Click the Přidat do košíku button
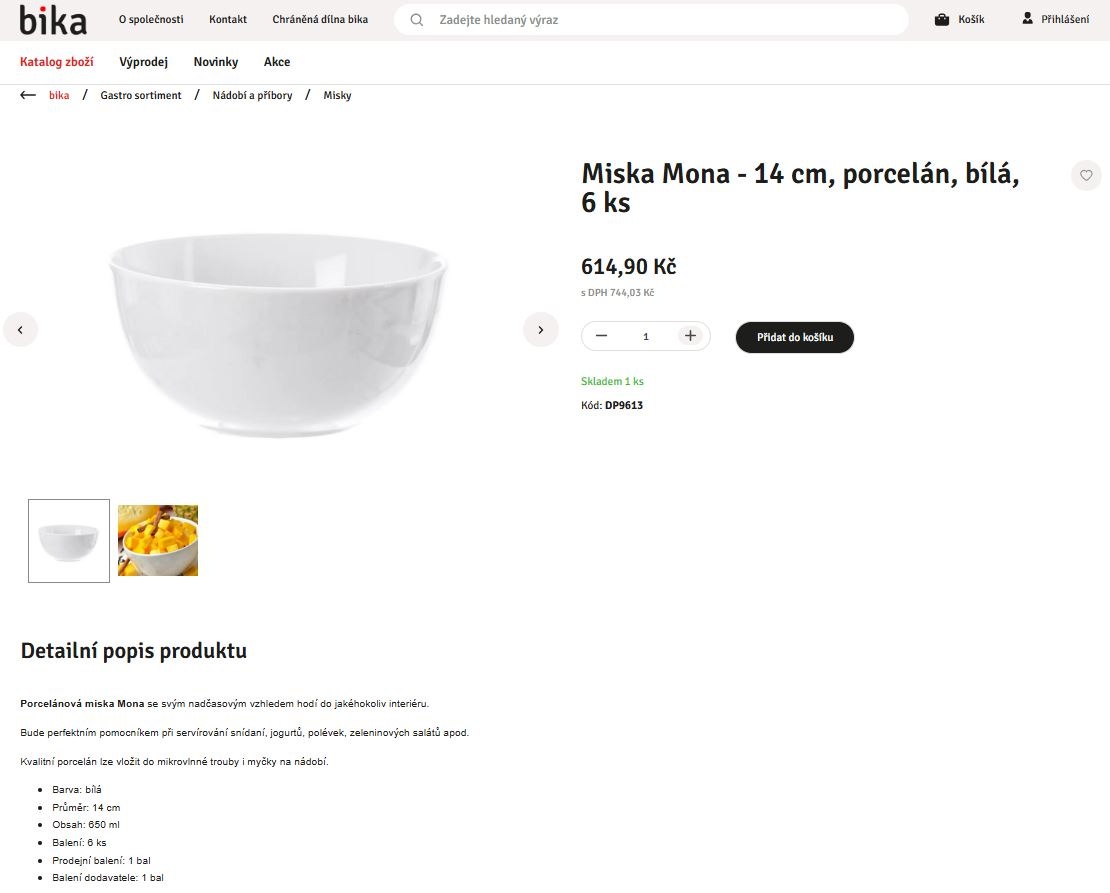Image resolution: width=1110 pixels, height=893 pixels. coord(794,337)
